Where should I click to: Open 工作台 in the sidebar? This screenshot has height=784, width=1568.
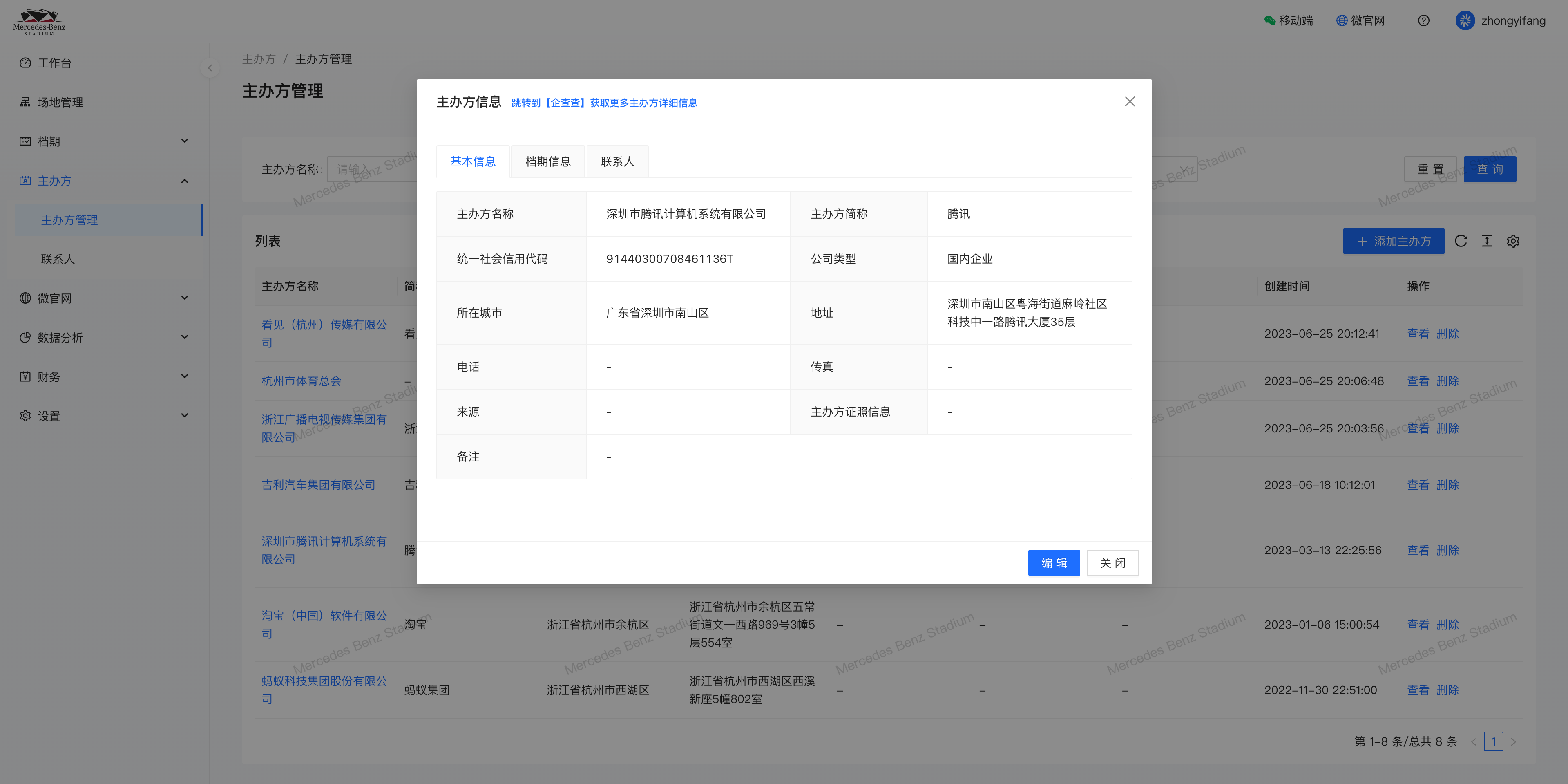pos(55,63)
